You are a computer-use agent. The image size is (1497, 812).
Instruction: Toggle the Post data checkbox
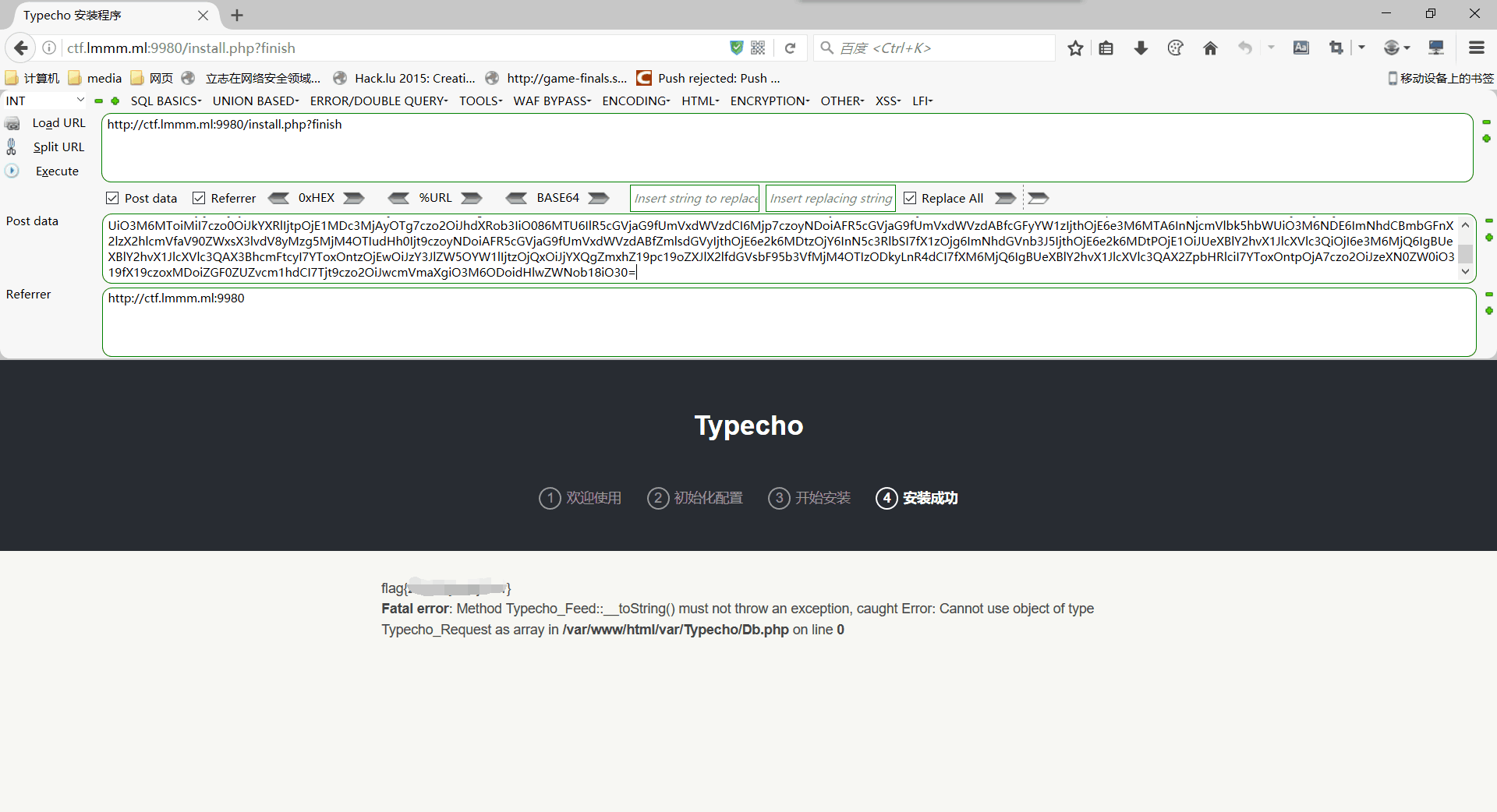(x=112, y=198)
